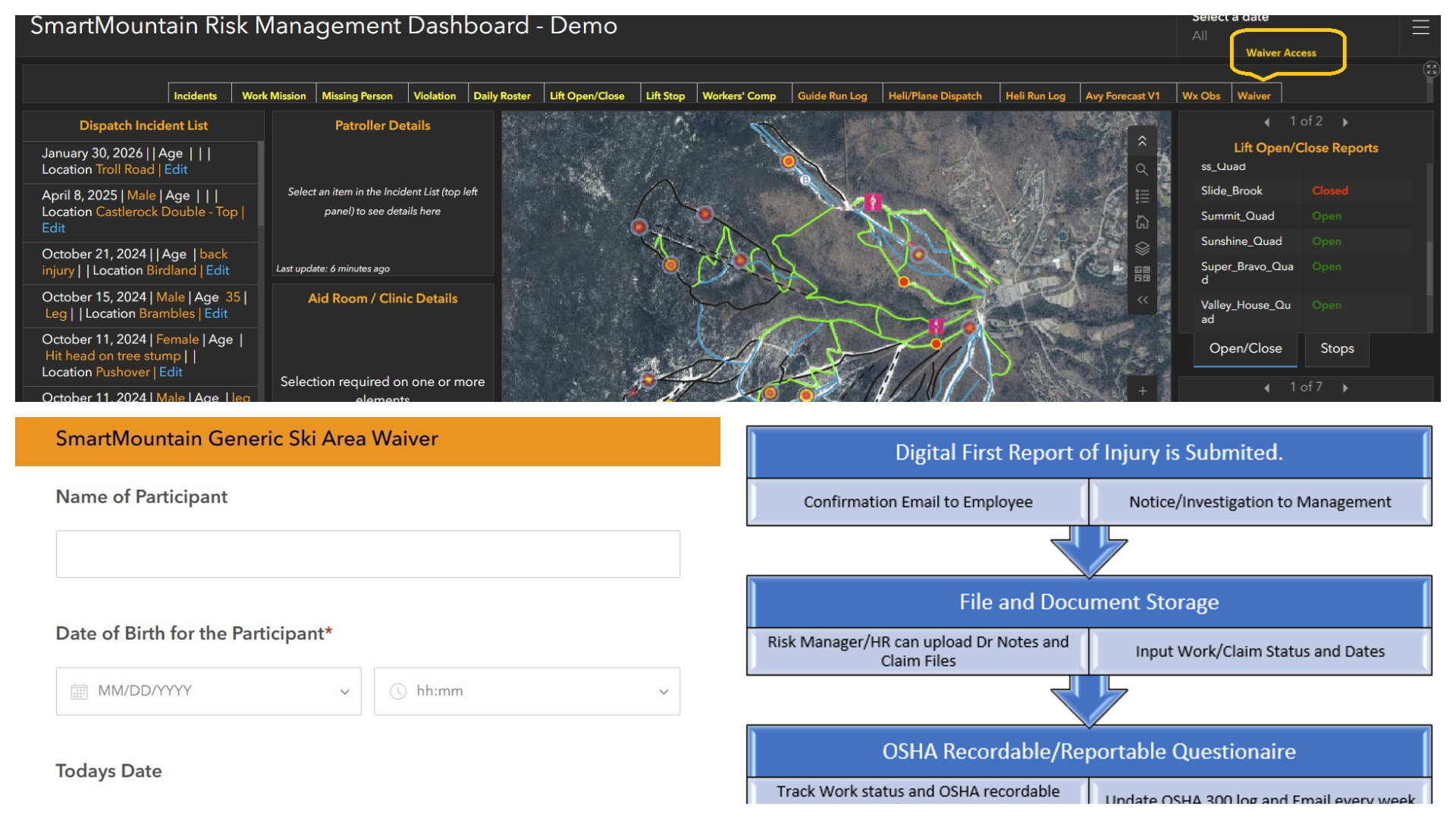Click inside the Name of Participant field
The image size is (1456, 819).
[x=367, y=553]
